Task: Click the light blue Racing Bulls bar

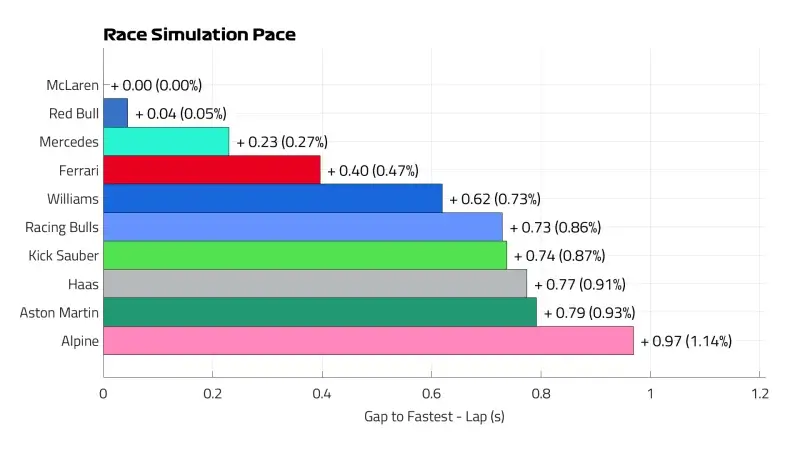Action: point(303,227)
